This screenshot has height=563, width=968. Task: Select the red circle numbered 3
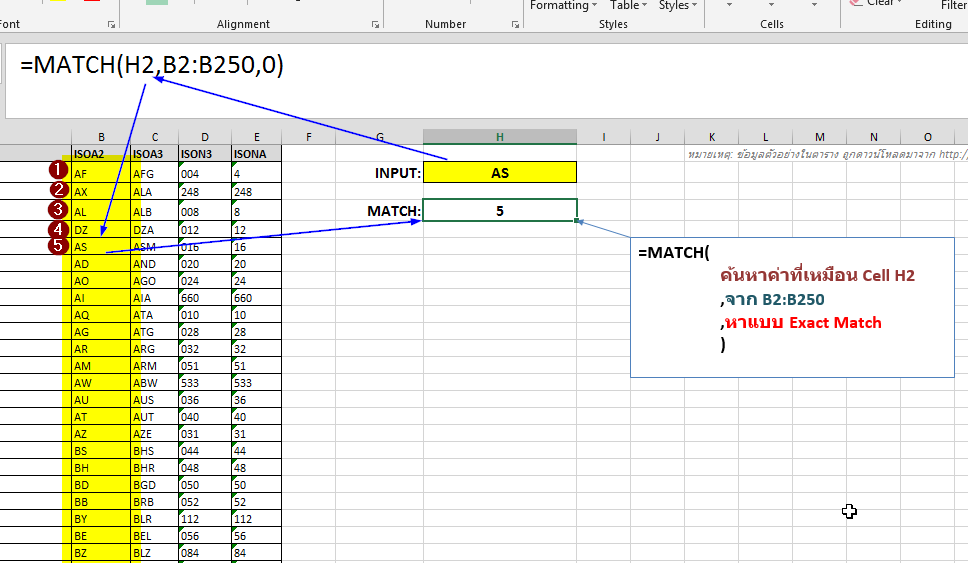point(59,210)
